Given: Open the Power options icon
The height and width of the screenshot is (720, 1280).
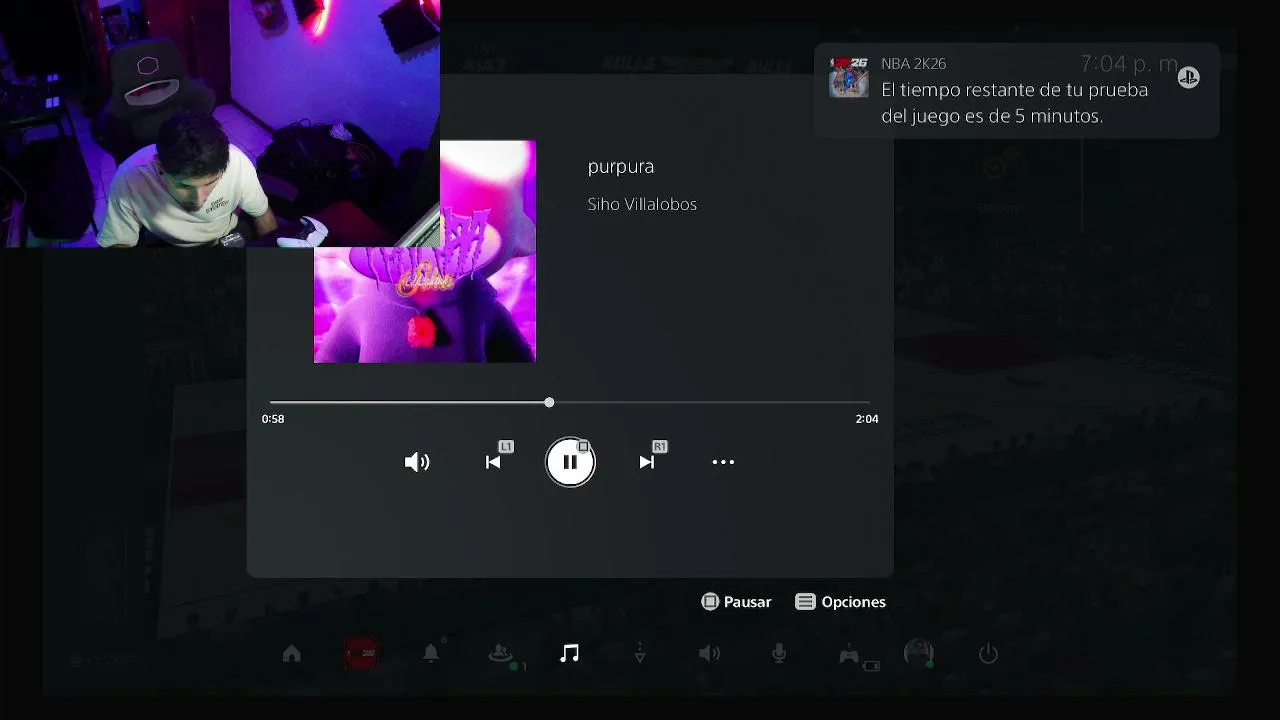Looking at the screenshot, I should (x=988, y=654).
